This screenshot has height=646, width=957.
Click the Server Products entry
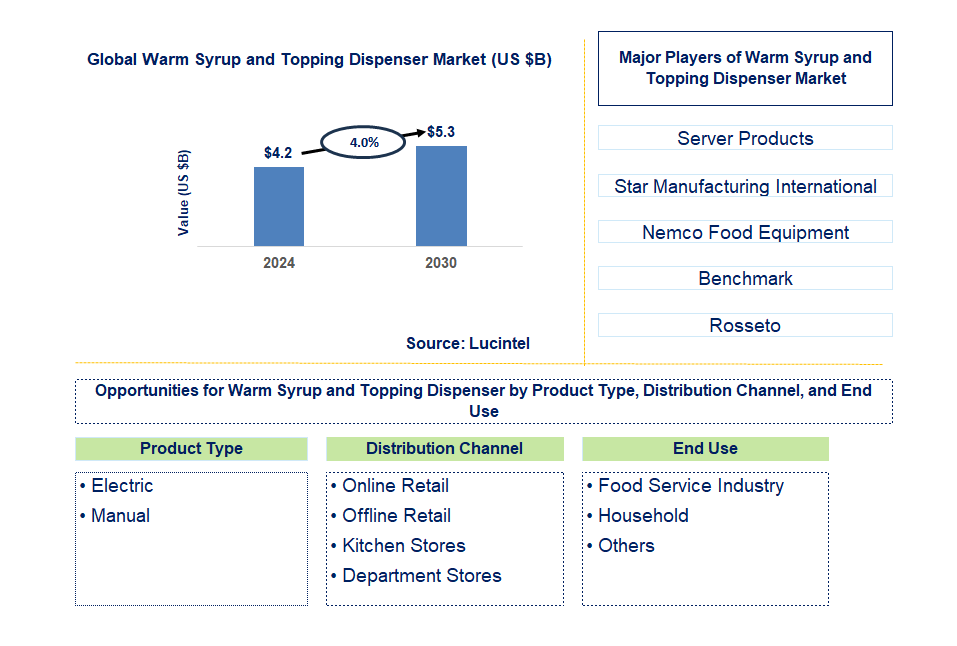744,138
